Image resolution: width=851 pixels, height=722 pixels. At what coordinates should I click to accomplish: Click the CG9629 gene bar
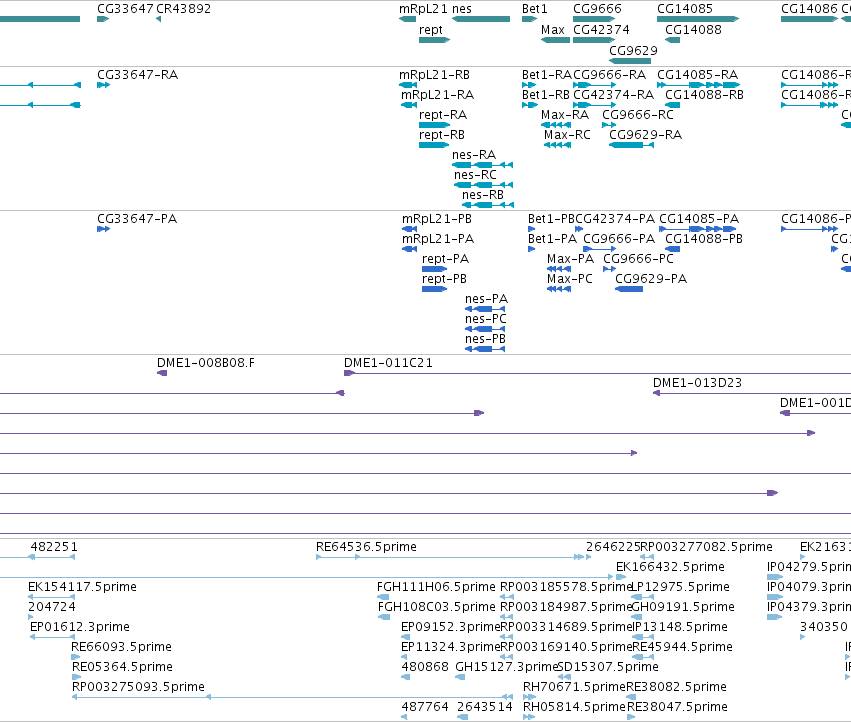(630, 60)
